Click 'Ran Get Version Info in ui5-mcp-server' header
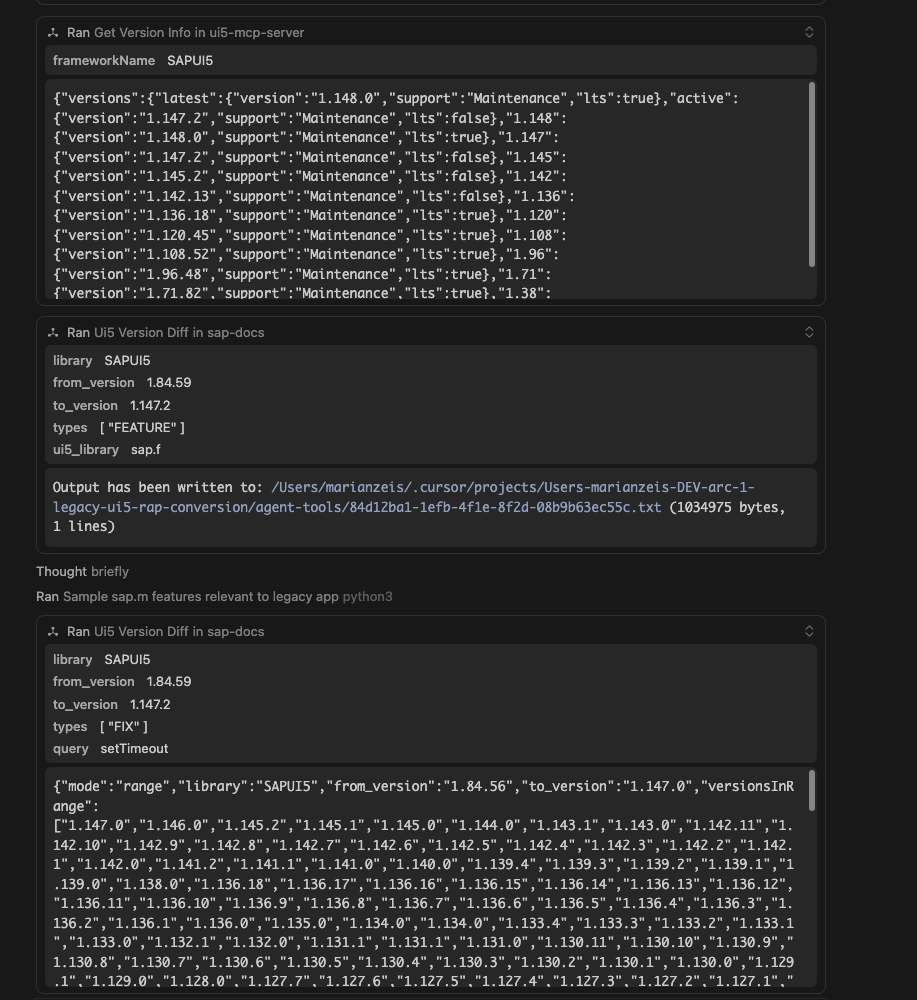This screenshot has width=917, height=1000. [x=186, y=33]
